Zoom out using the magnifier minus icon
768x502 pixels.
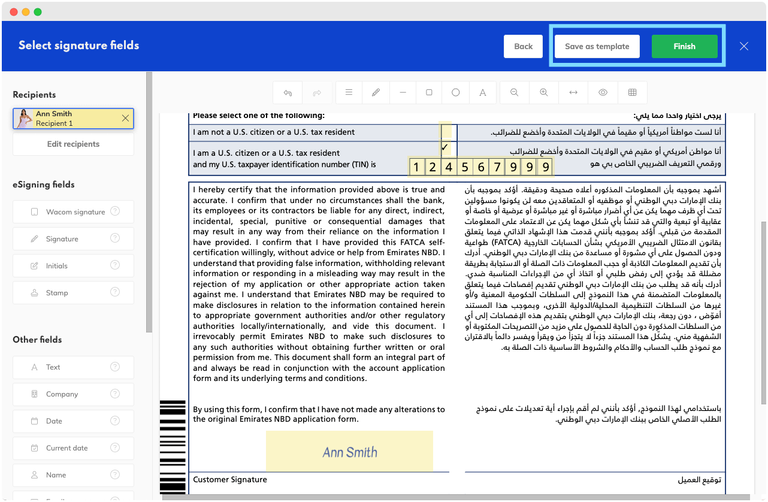pos(514,92)
